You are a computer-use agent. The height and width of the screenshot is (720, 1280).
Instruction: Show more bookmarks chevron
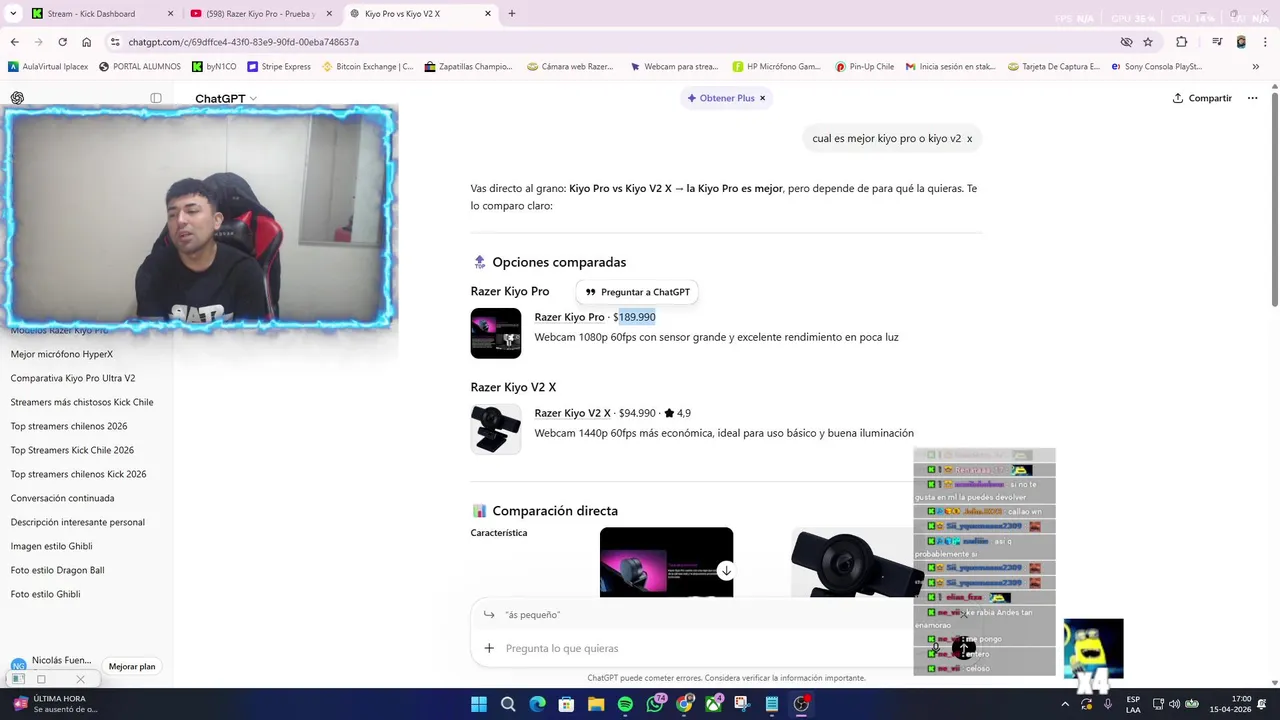point(1256,67)
